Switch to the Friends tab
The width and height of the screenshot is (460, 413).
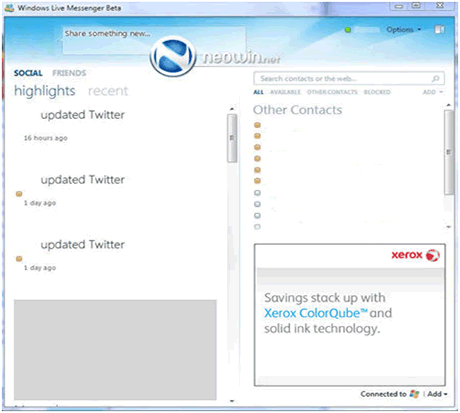tap(69, 73)
